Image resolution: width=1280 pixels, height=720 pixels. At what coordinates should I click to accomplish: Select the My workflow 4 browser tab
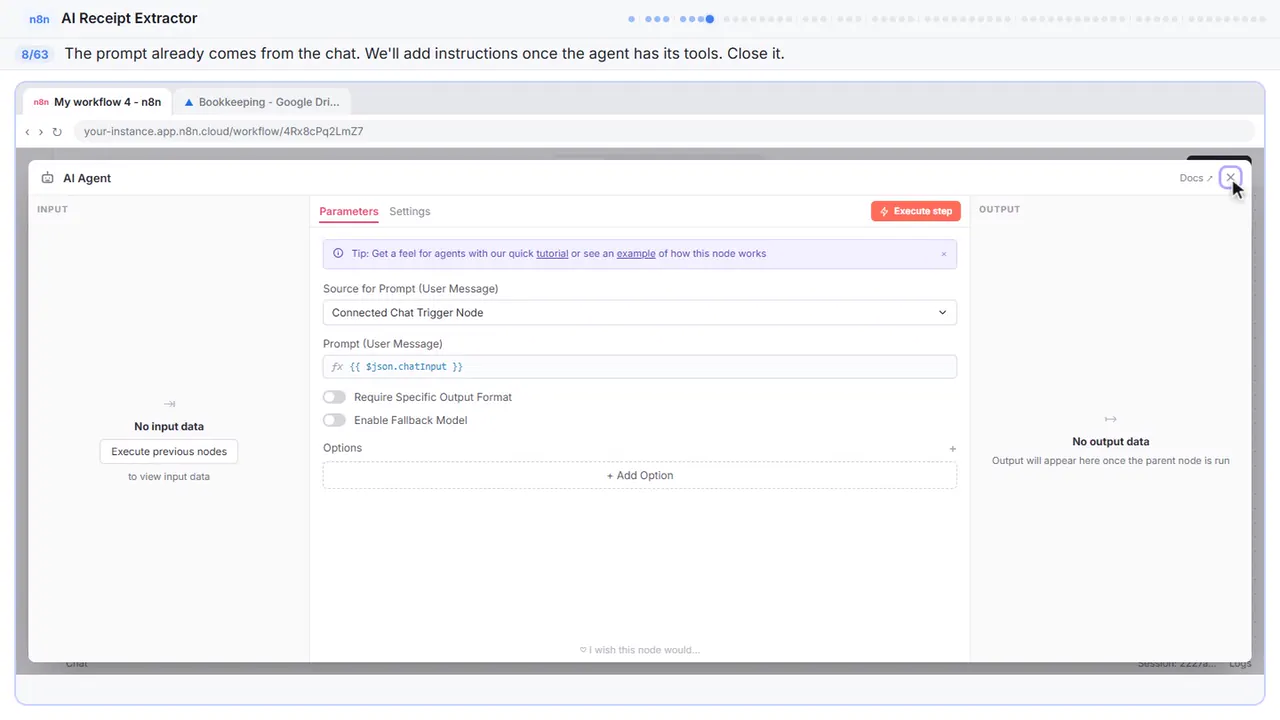[x=97, y=102]
